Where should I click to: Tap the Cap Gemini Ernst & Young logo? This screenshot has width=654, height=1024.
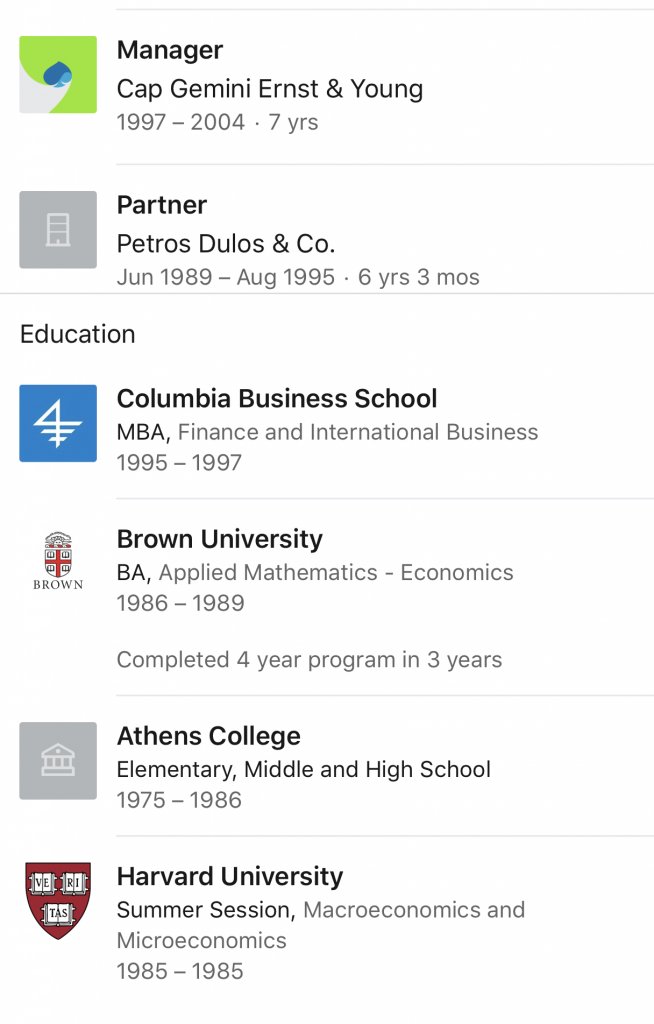(58, 74)
